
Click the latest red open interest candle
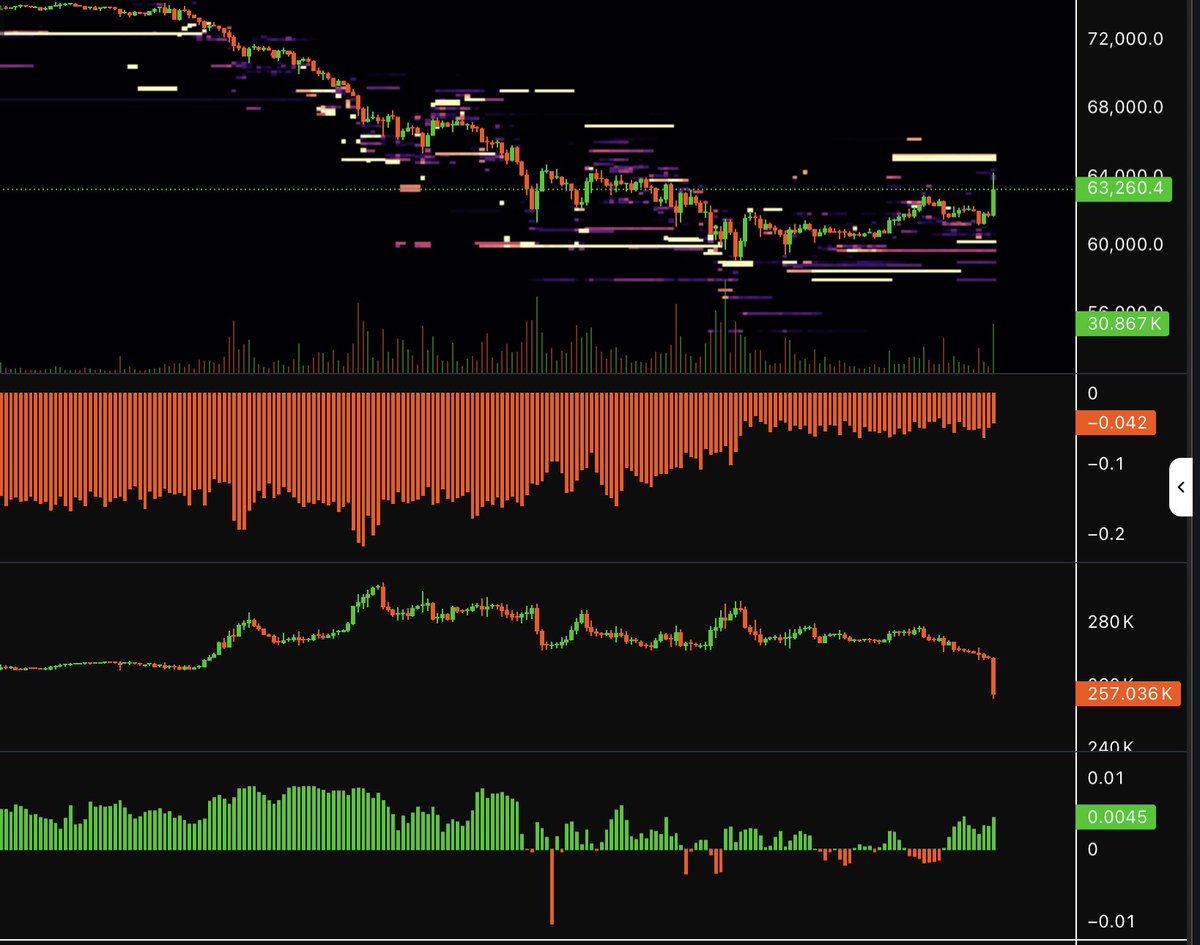[993, 678]
